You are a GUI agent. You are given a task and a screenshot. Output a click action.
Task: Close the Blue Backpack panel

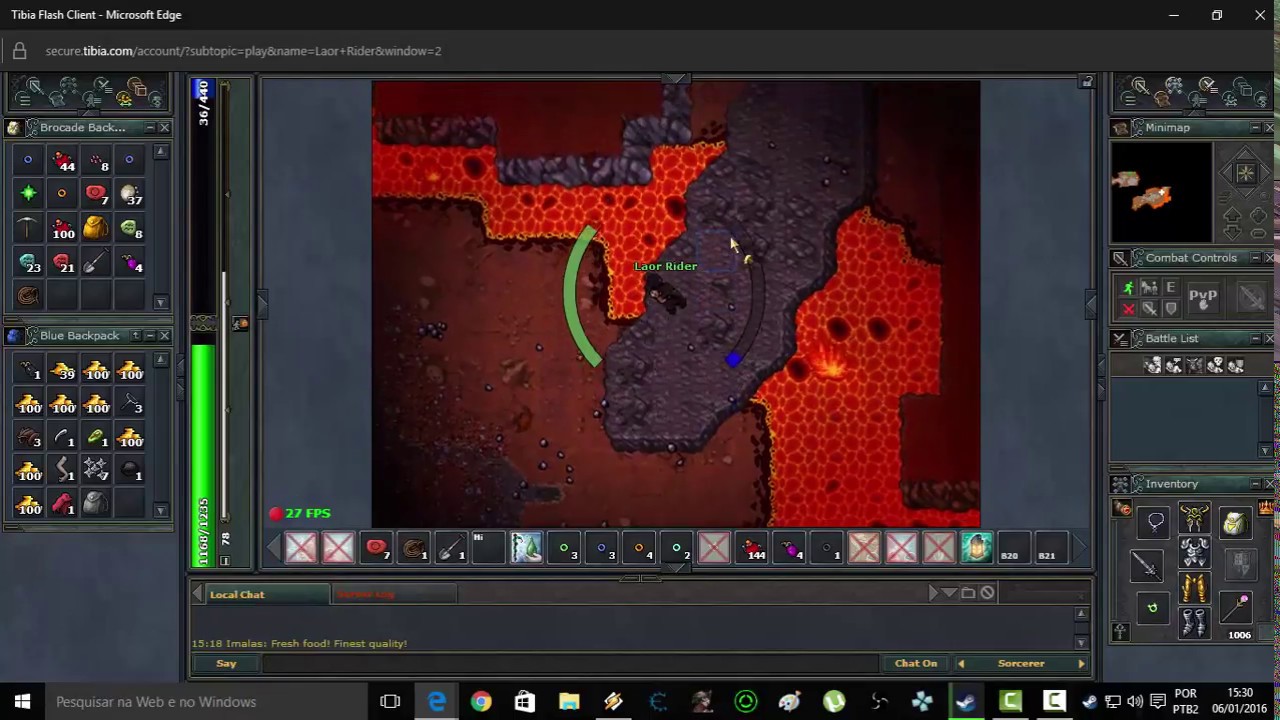[164, 335]
